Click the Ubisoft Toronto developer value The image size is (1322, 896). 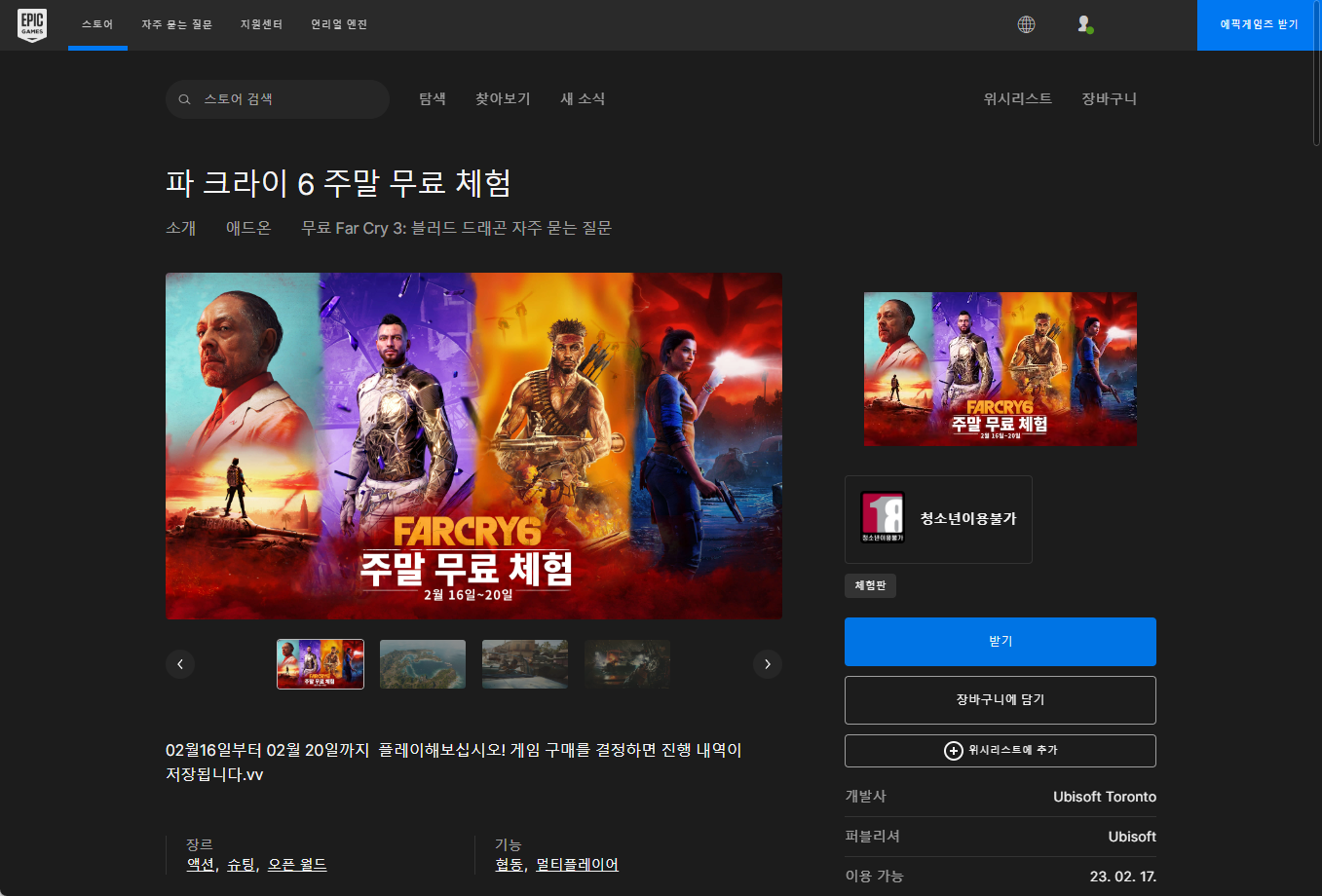click(1105, 797)
